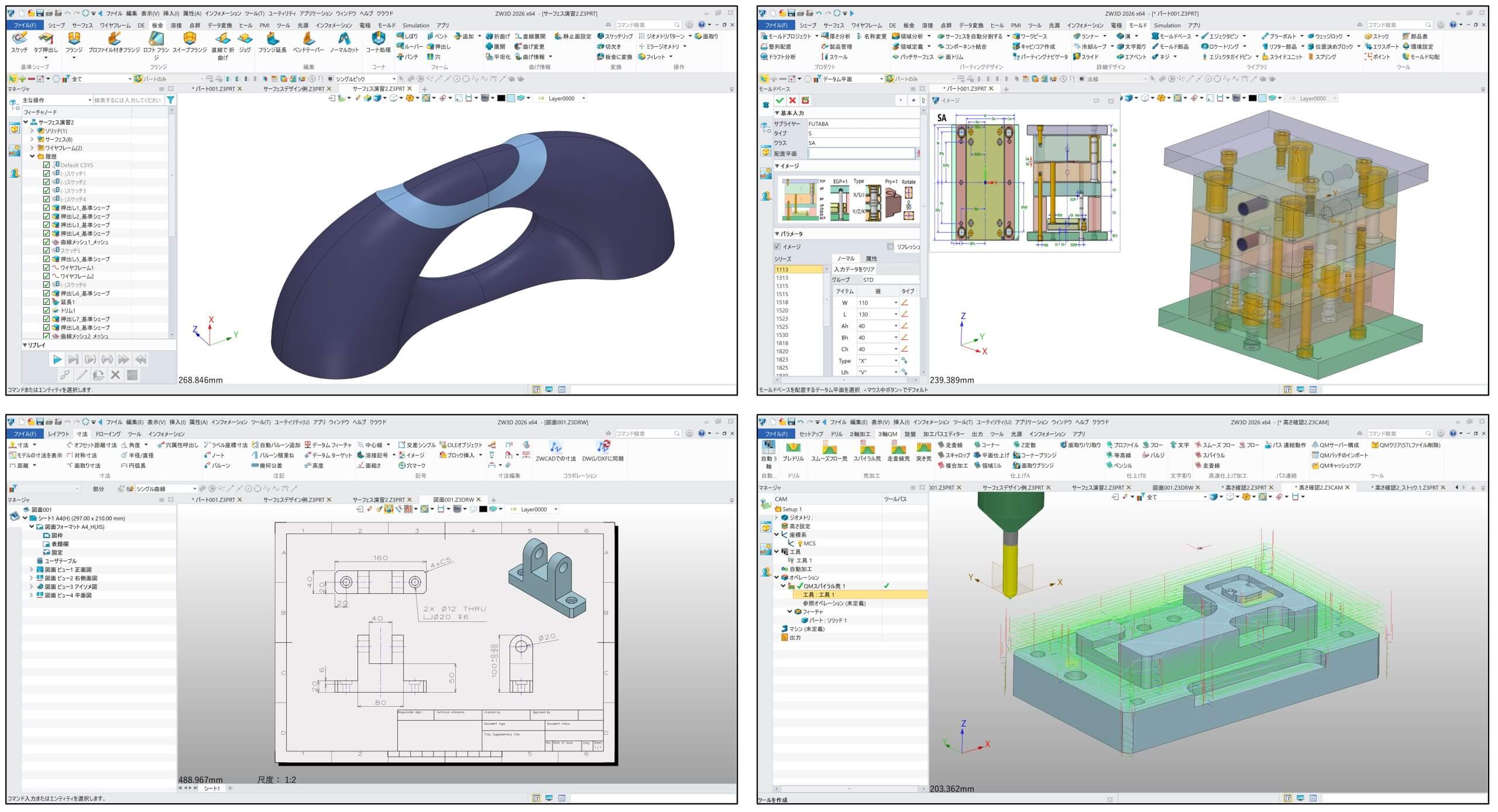Expand the ソリッド(1) tree node
1498x812 pixels.
[32, 131]
